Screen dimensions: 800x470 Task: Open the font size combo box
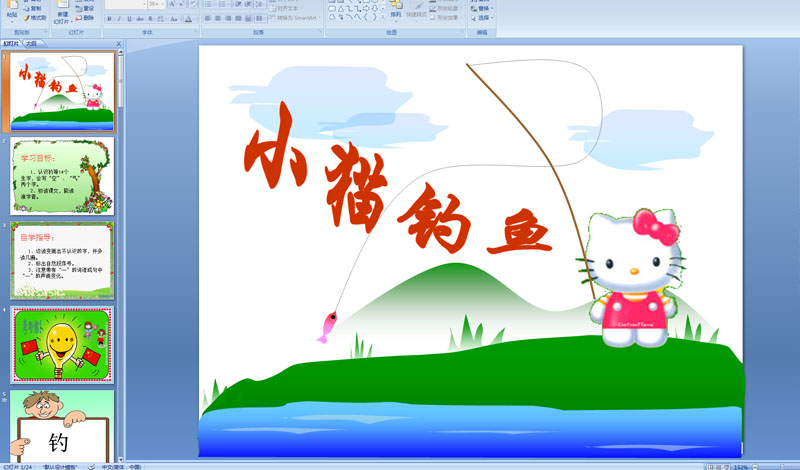click(156, 4)
